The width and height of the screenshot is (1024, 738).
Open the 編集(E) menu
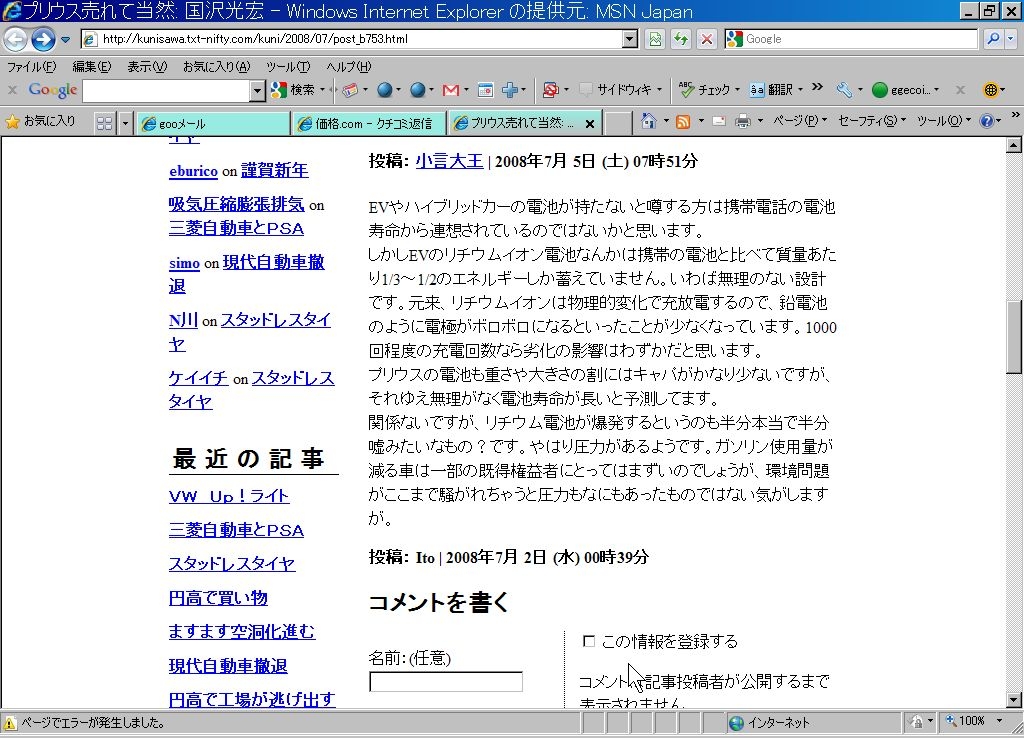[x=91, y=67]
